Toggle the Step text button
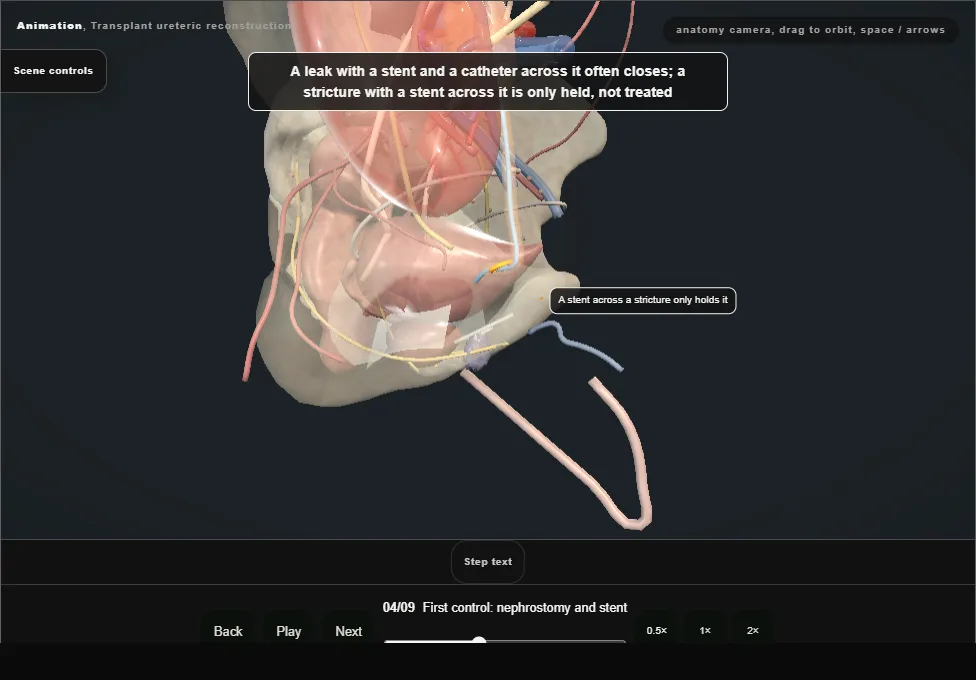 point(488,562)
